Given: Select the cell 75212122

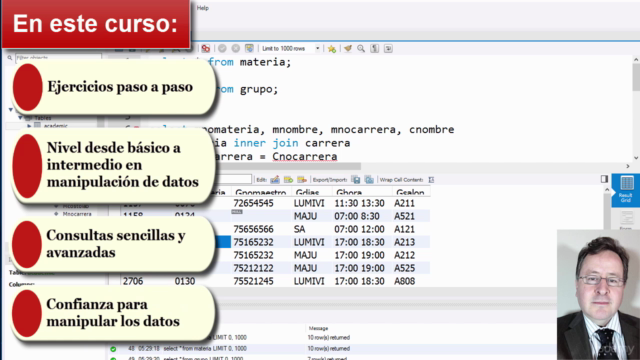Looking at the screenshot, I should pos(253,268).
